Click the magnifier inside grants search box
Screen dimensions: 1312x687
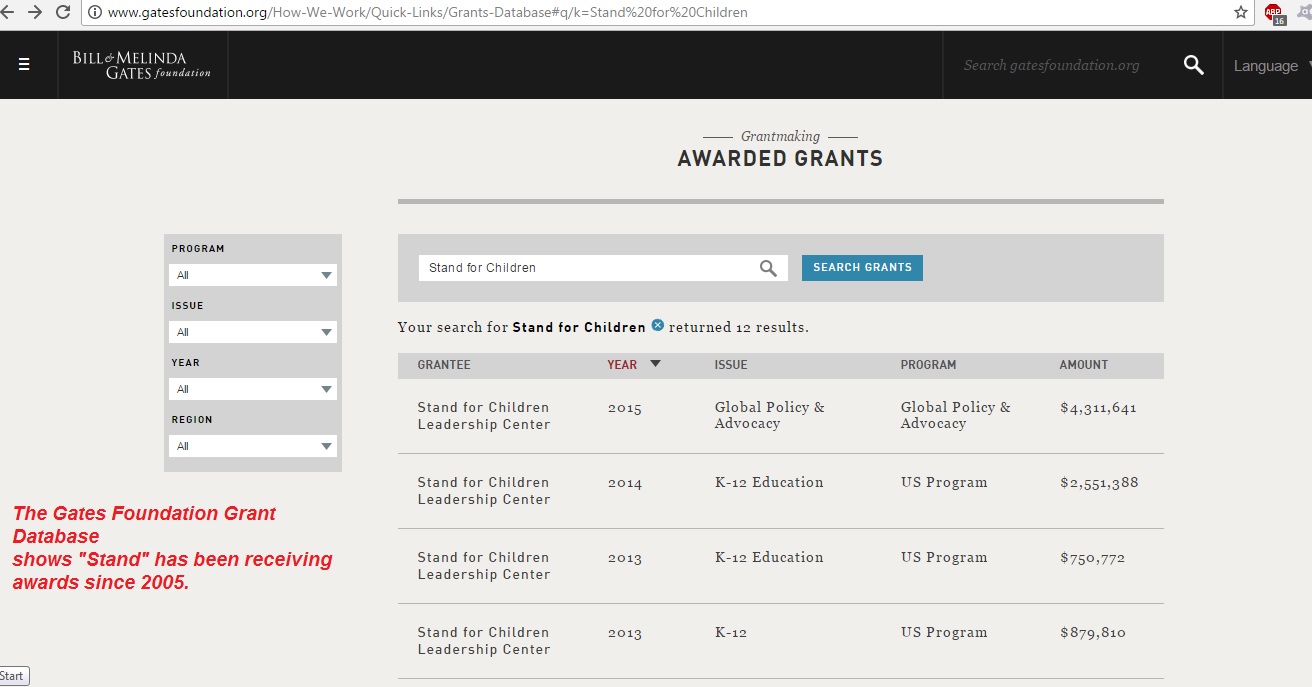[768, 268]
